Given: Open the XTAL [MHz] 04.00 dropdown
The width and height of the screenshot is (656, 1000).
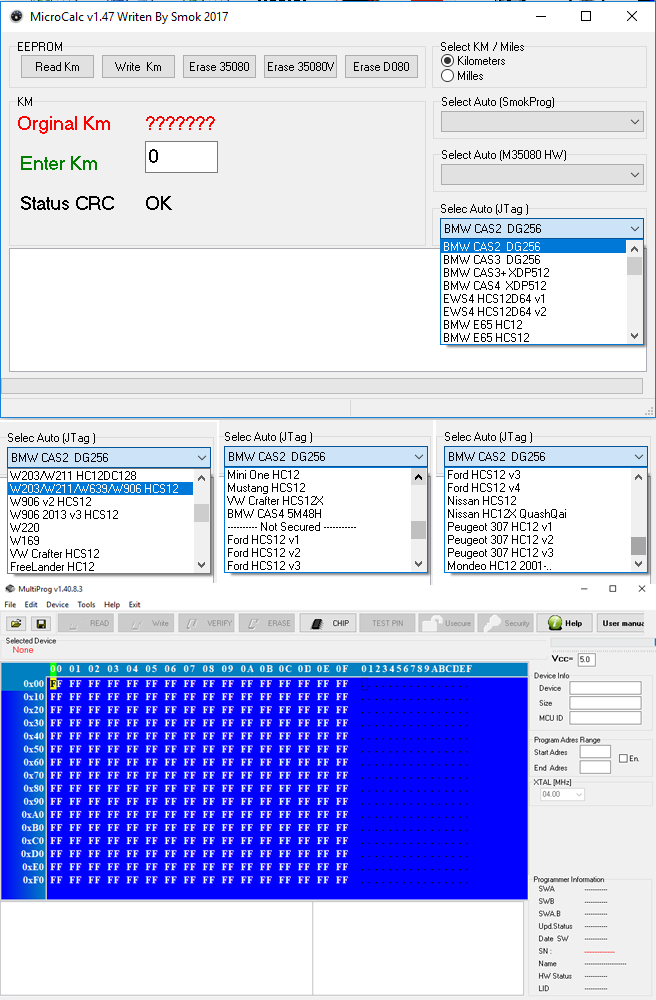Looking at the screenshot, I should tap(562, 795).
